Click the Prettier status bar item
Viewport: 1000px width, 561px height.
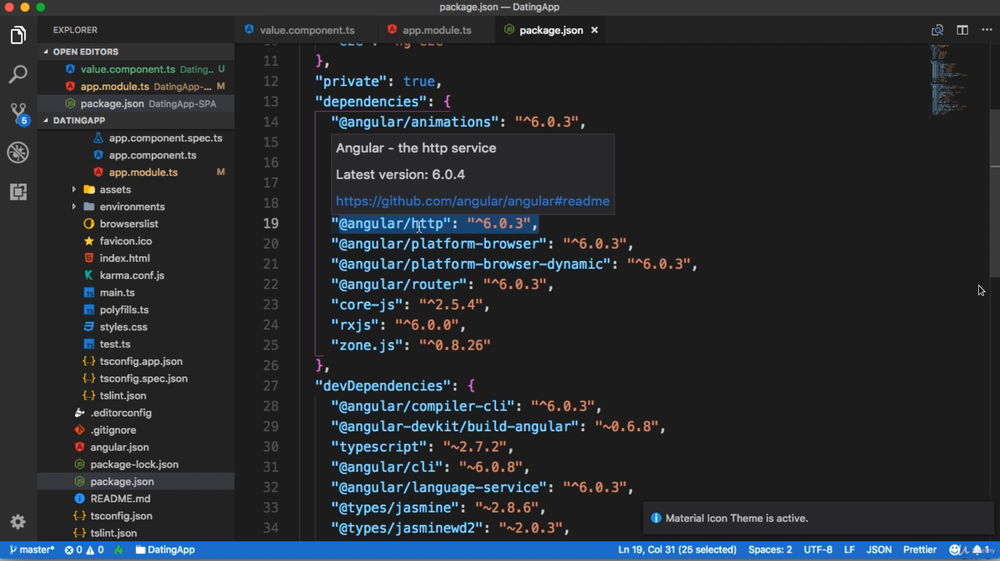point(920,550)
